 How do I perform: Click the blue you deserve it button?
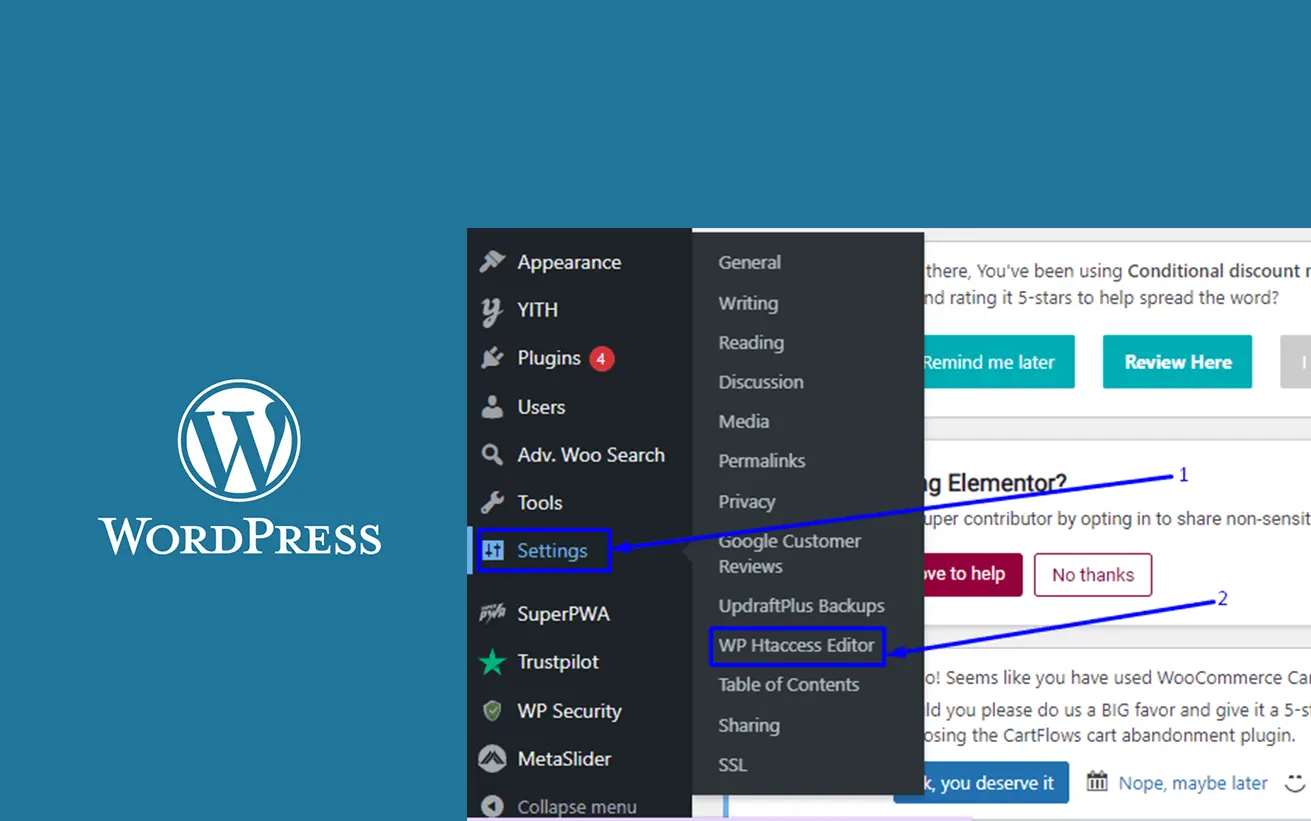coord(981,782)
